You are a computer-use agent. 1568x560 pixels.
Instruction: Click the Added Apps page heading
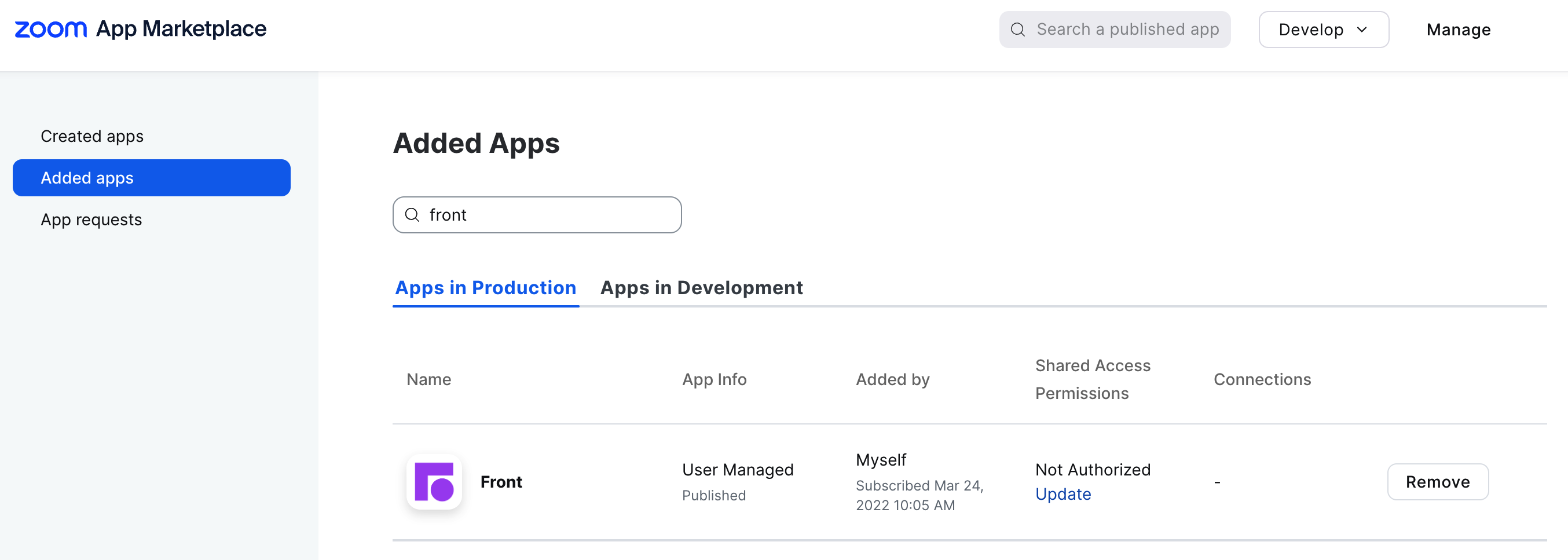click(x=476, y=144)
